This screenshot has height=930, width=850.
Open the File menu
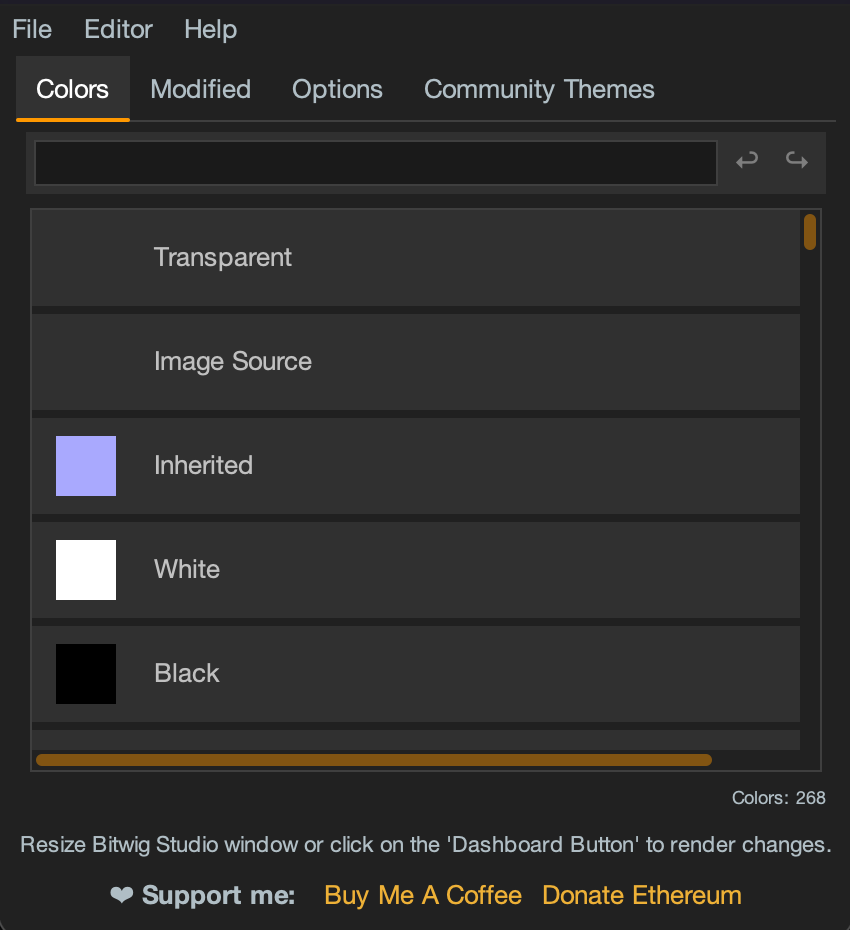(30, 29)
